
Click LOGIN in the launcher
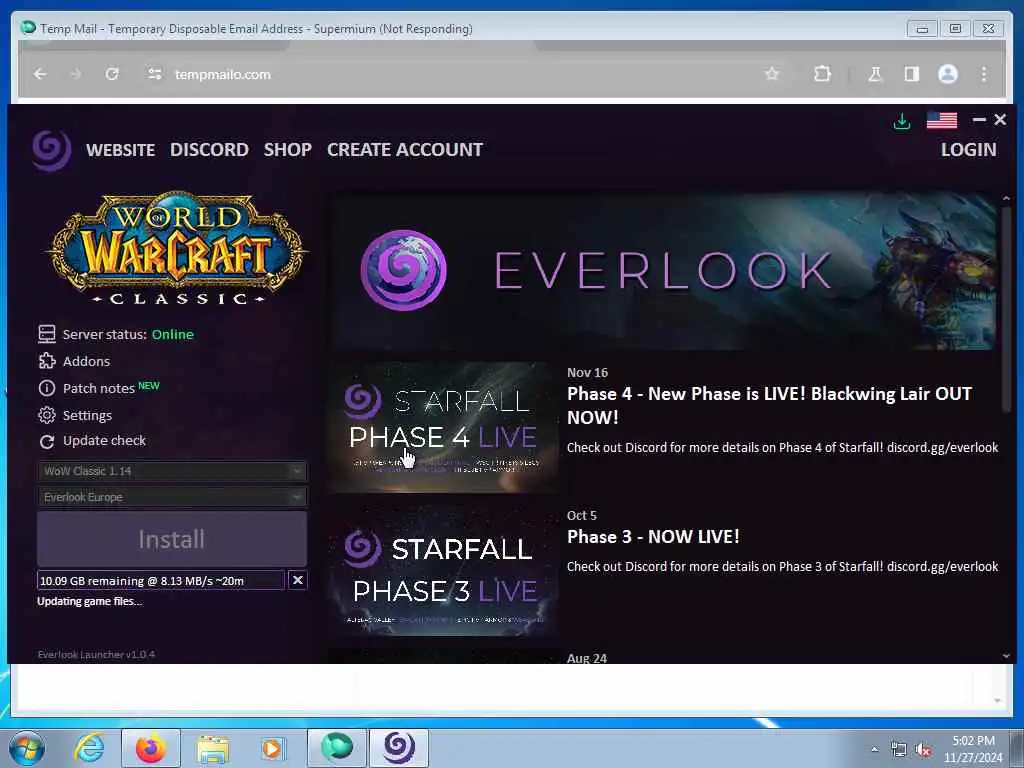pyautogui.click(x=968, y=150)
